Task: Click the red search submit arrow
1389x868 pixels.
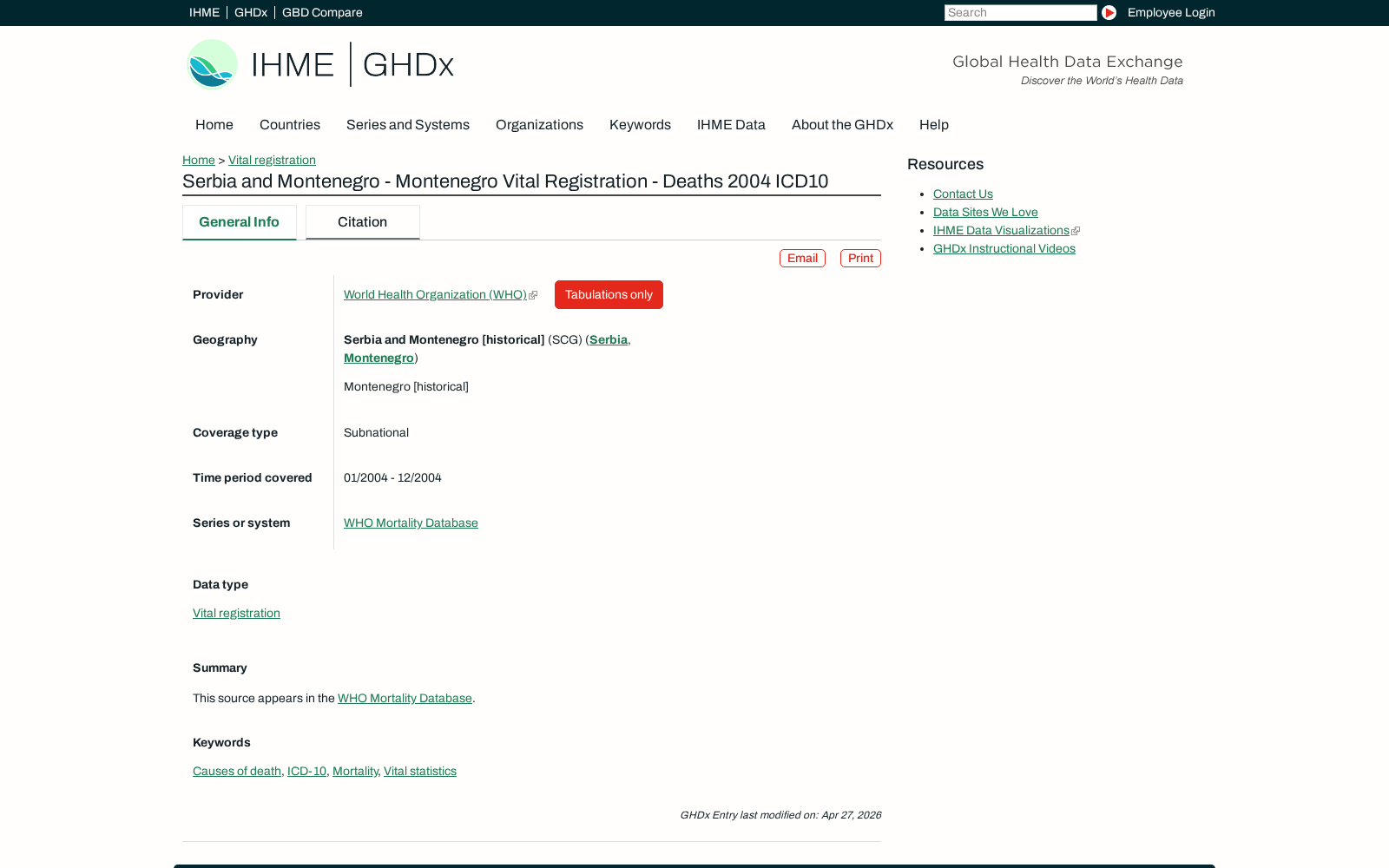Action: (x=1109, y=12)
